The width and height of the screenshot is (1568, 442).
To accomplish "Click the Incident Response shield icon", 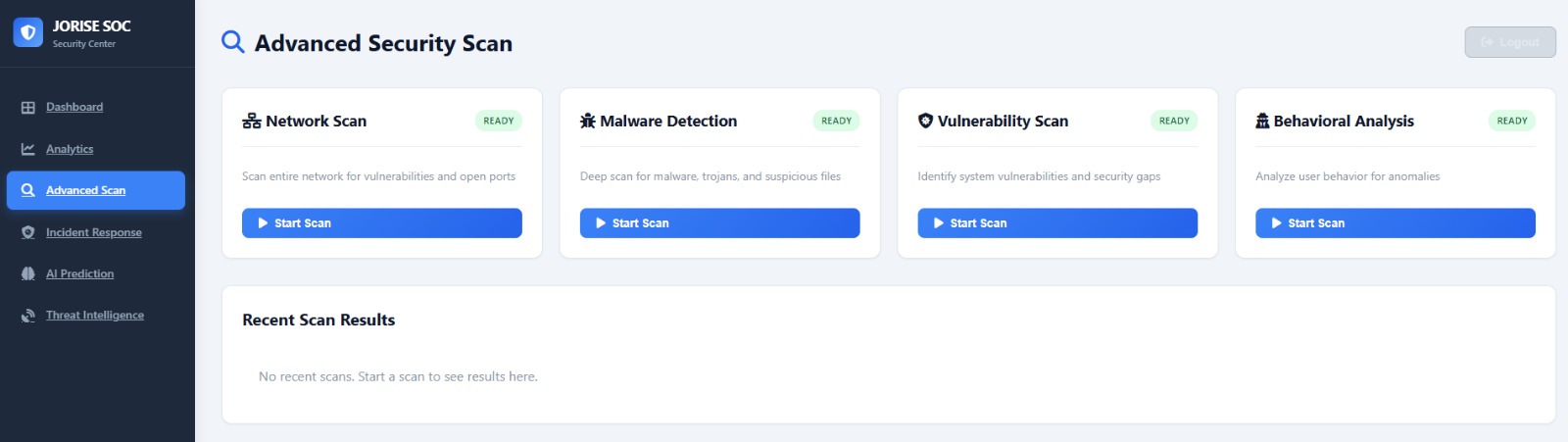I will click(x=28, y=232).
